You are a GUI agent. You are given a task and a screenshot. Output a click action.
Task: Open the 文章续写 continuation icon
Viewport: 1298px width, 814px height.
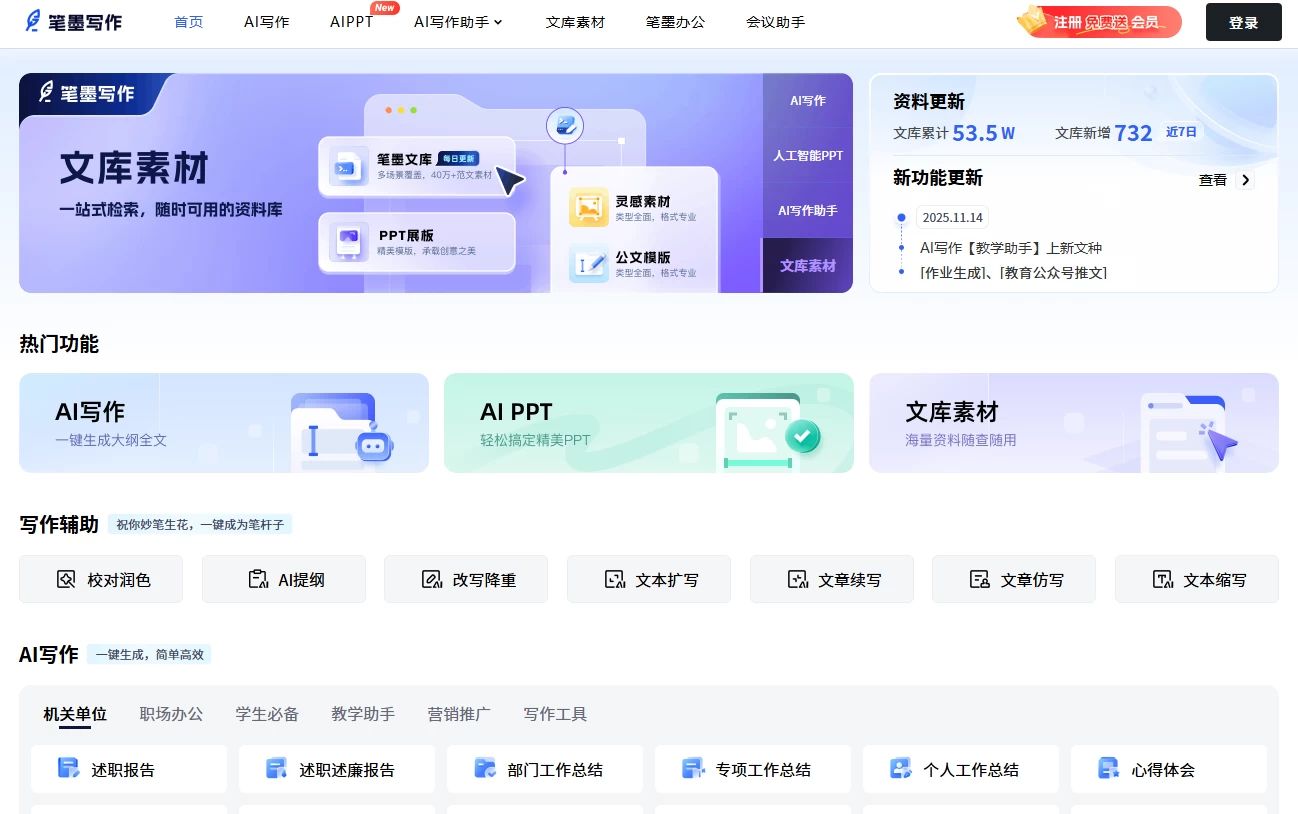pos(797,579)
